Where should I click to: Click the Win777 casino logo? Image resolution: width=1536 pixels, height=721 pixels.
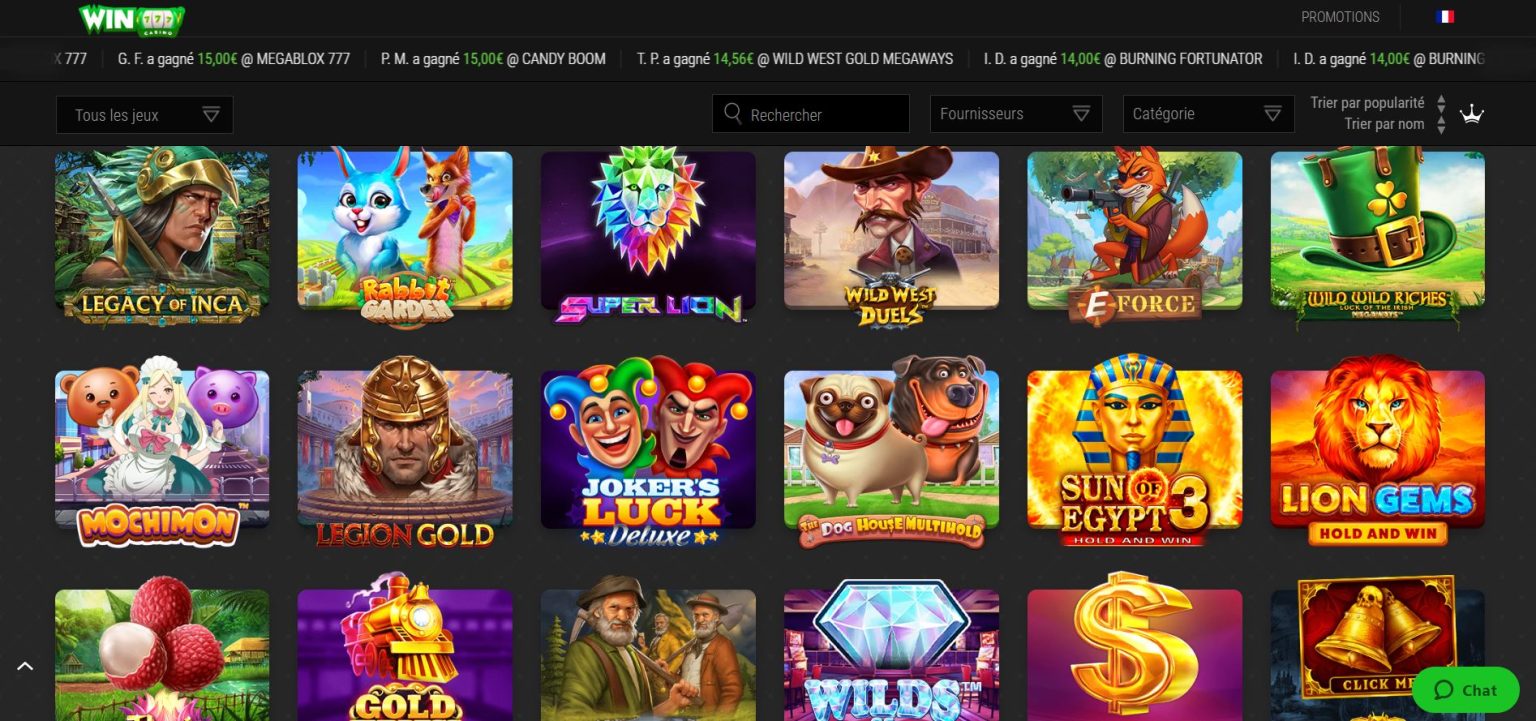(x=132, y=19)
